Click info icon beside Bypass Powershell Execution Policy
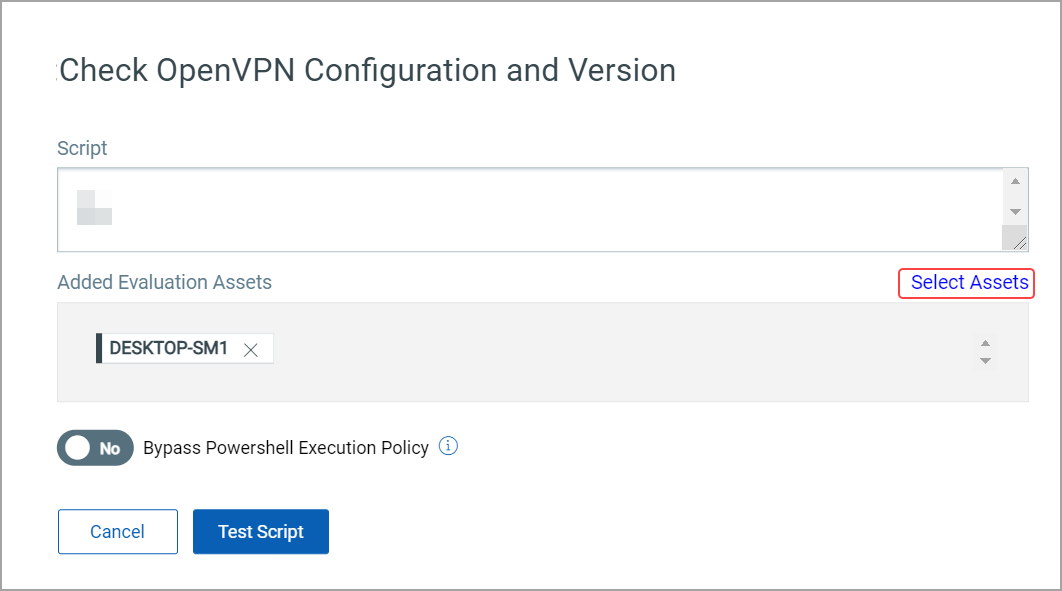Image resolution: width=1062 pixels, height=591 pixels. click(x=449, y=446)
